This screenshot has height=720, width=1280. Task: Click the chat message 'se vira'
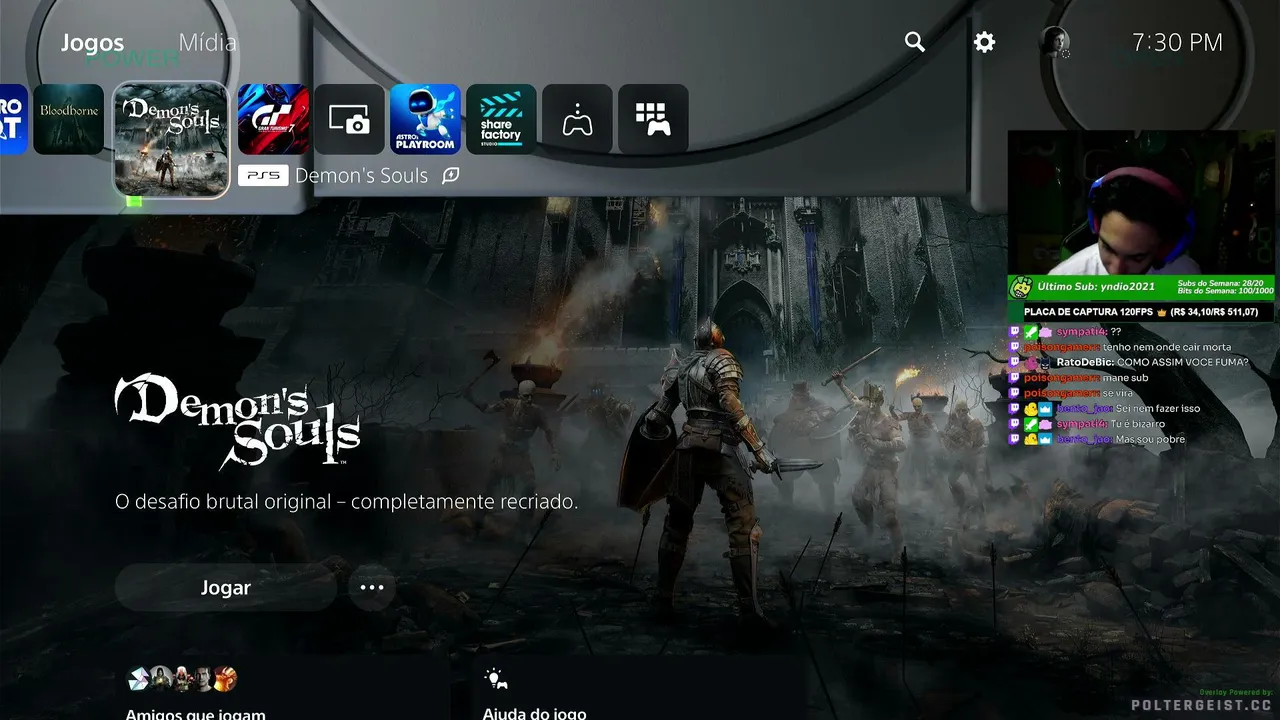(1120, 393)
